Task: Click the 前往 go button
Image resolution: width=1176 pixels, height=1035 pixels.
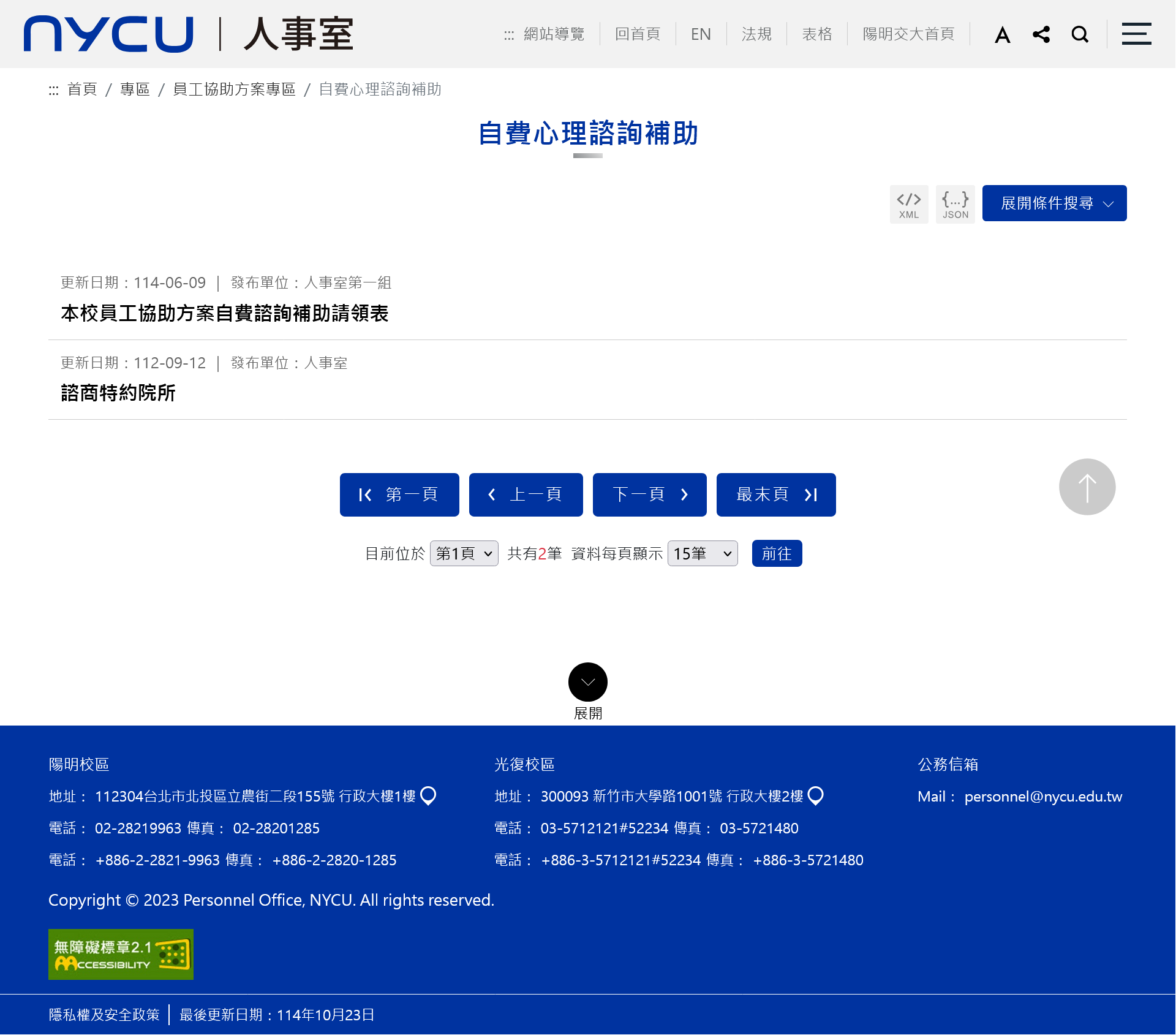Action: (x=777, y=553)
